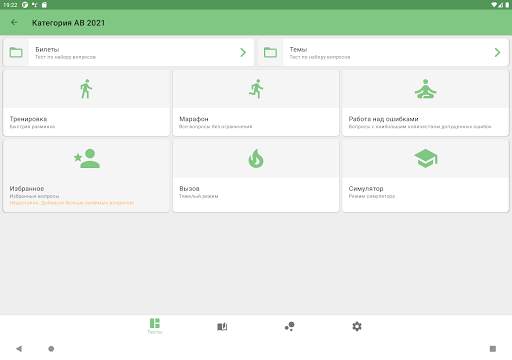Image resolution: width=512 pixels, height=360 pixels.
Task: Open the Билеты tests list
Action: [x=129, y=52]
